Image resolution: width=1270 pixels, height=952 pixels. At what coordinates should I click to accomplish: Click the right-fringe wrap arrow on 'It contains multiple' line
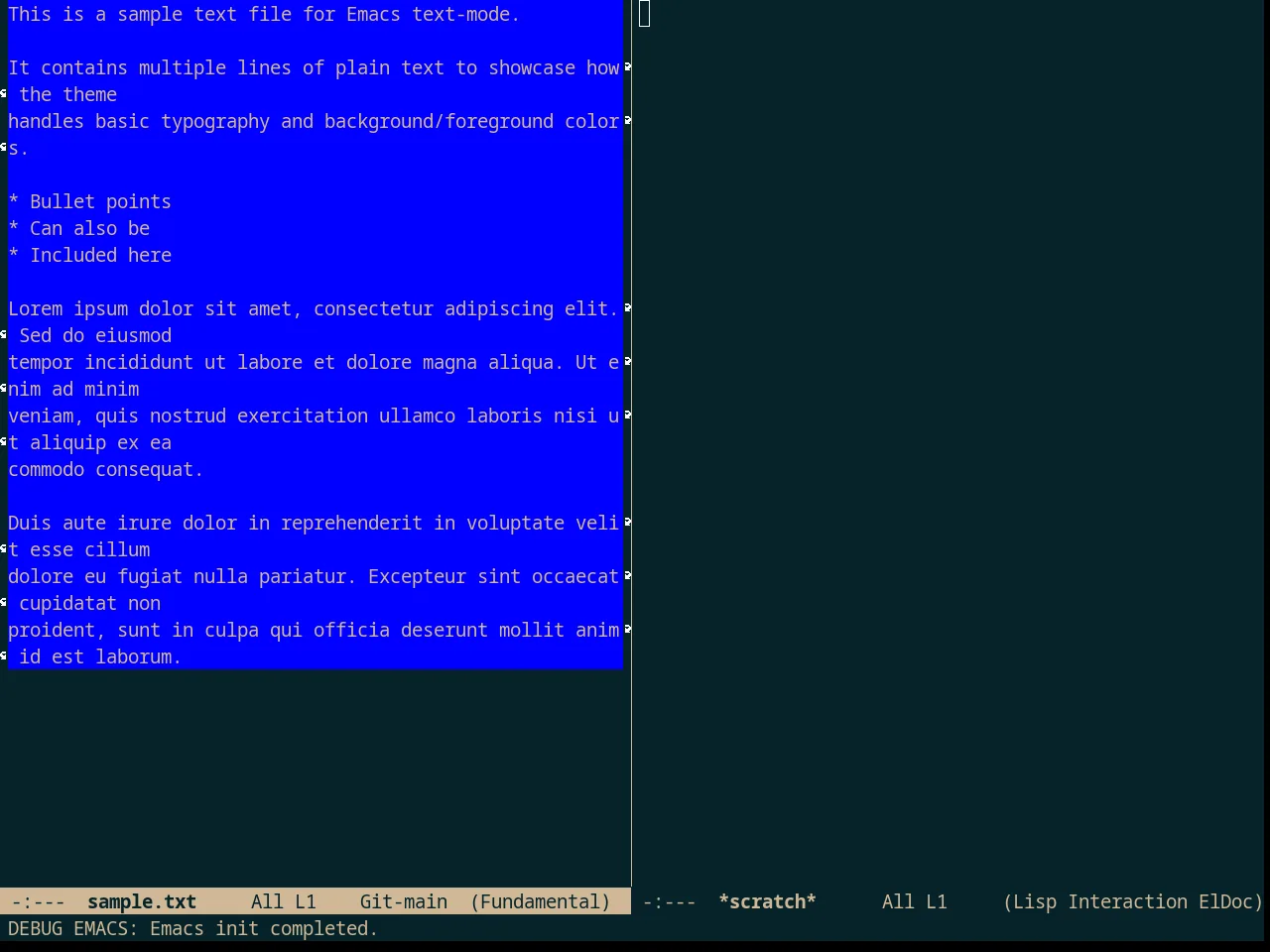point(627,66)
